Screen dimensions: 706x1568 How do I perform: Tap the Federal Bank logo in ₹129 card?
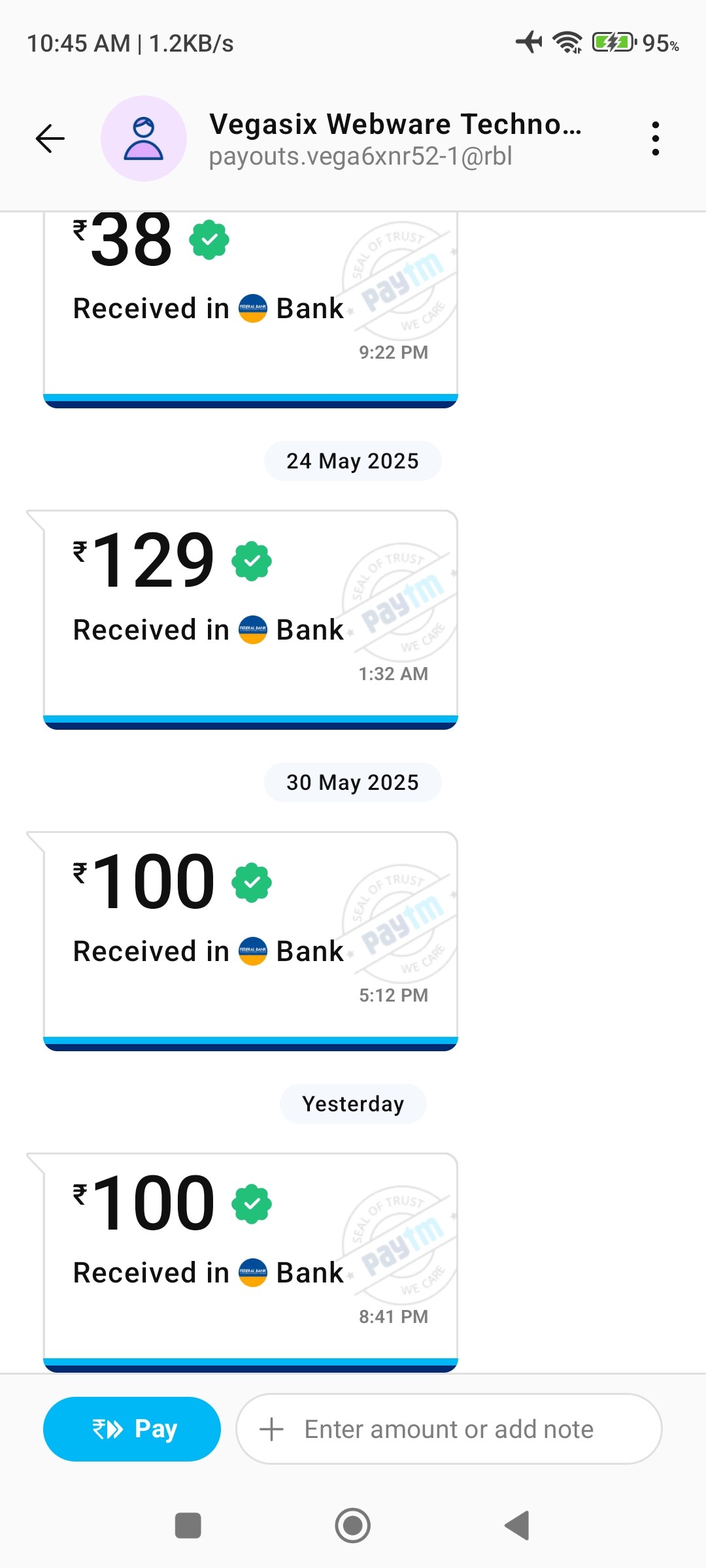(x=253, y=630)
